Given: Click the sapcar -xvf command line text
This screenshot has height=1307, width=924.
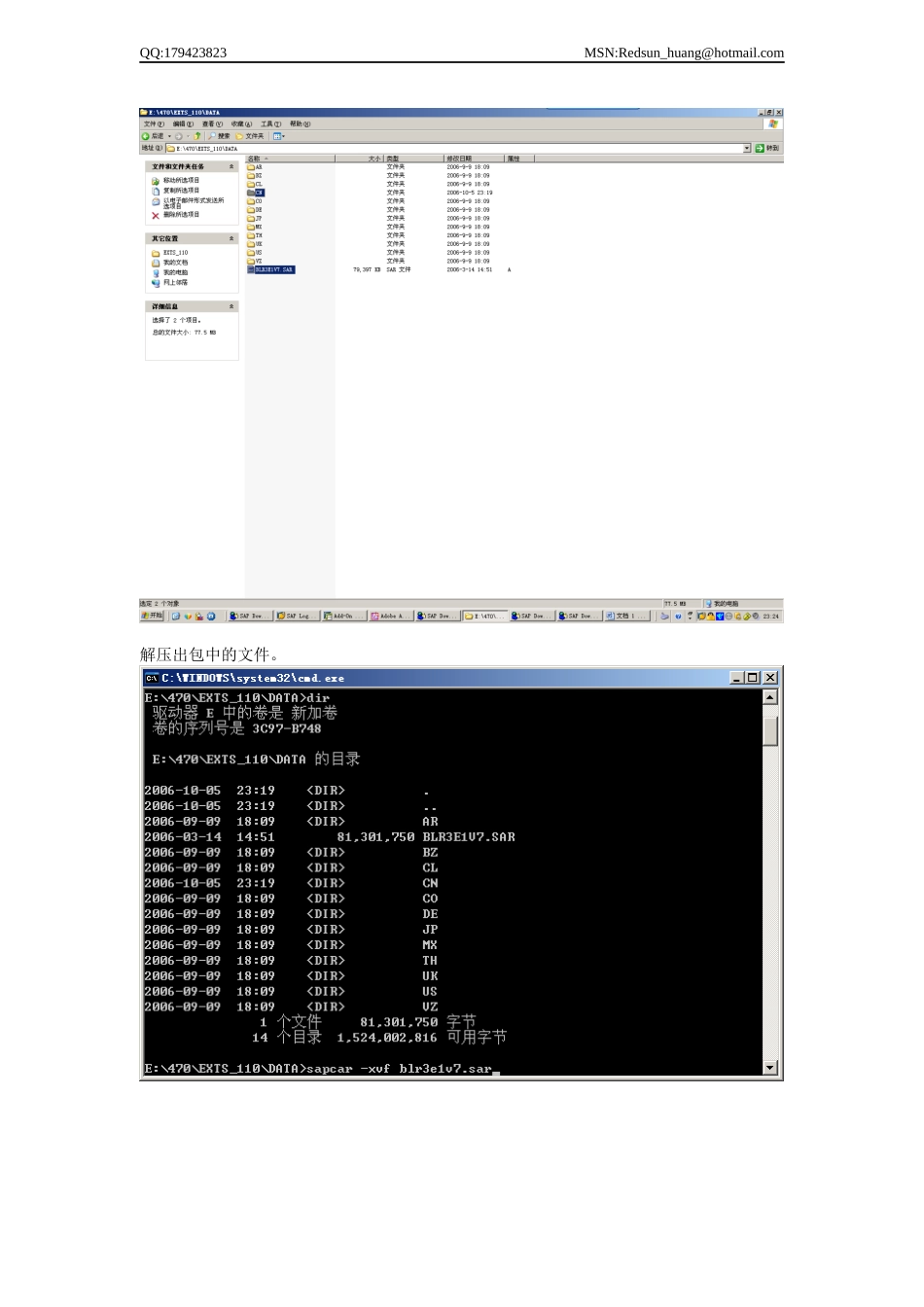Looking at the screenshot, I should coord(399,1069).
